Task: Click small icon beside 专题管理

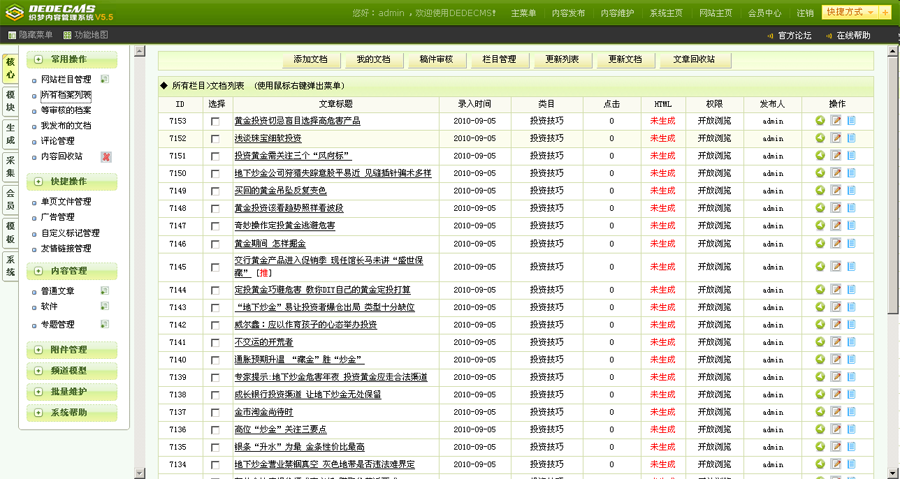Action: pos(105,324)
